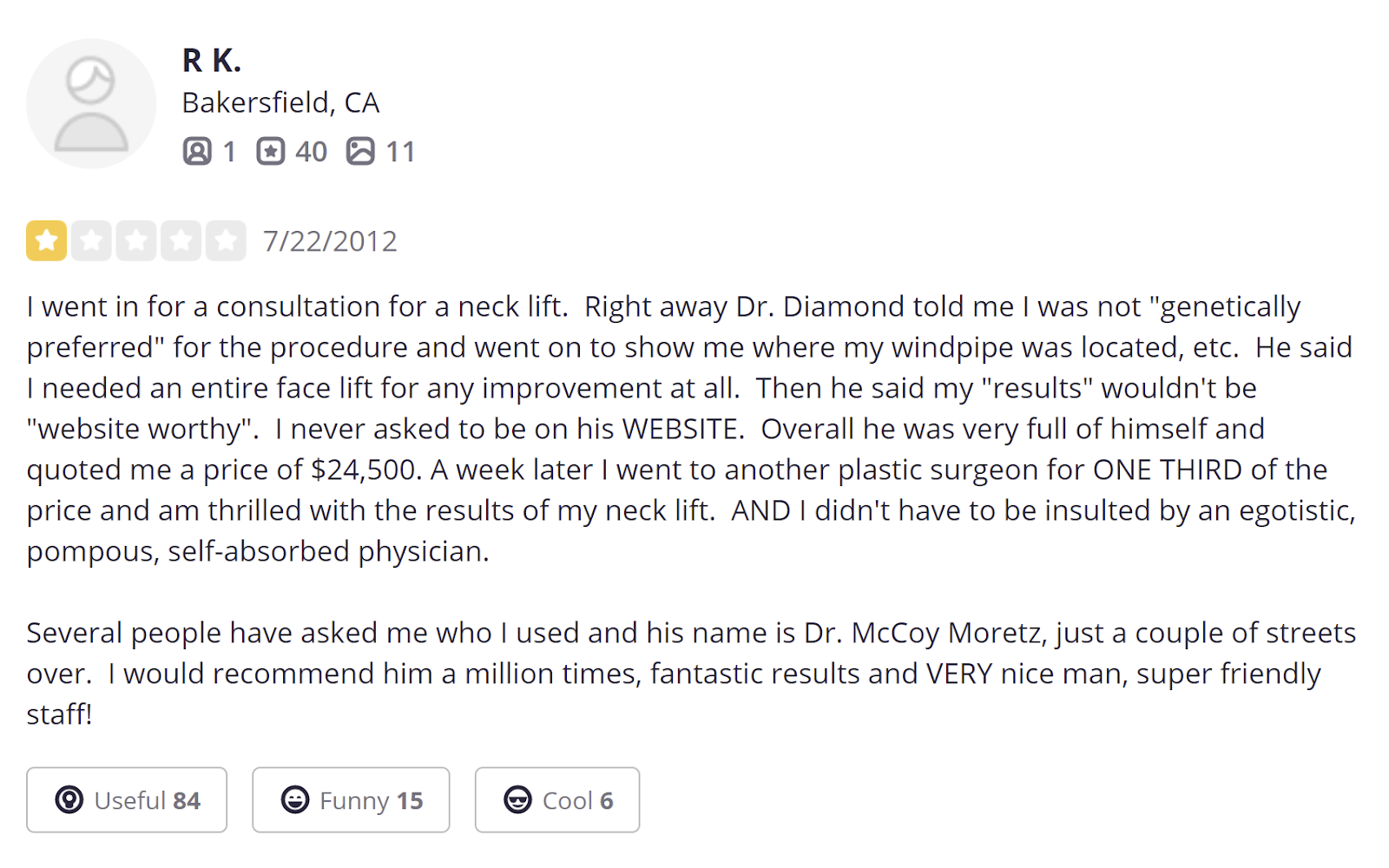Click the fourth gray rating star
This screenshot has height=868, width=1389.
[181, 240]
